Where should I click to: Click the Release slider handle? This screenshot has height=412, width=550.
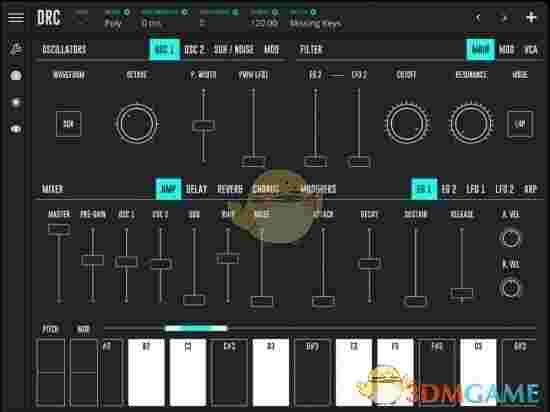tap(462, 292)
